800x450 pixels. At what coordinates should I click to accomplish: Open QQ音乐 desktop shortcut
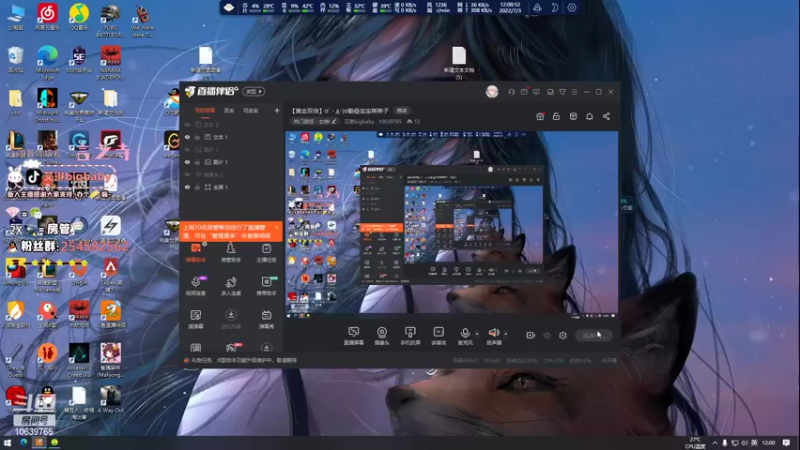click(79, 16)
